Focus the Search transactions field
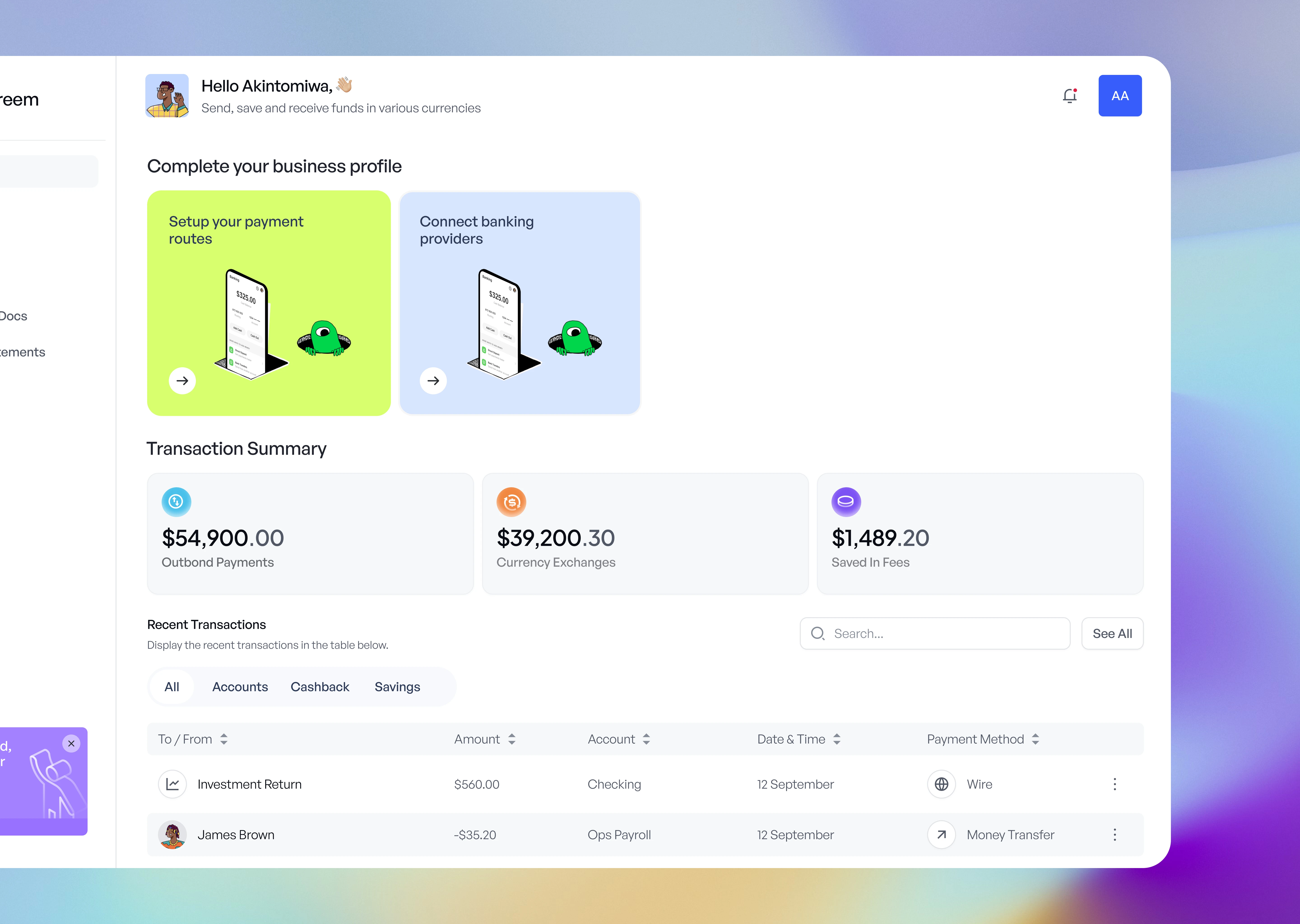The image size is (1300, 924). point(935,633)
